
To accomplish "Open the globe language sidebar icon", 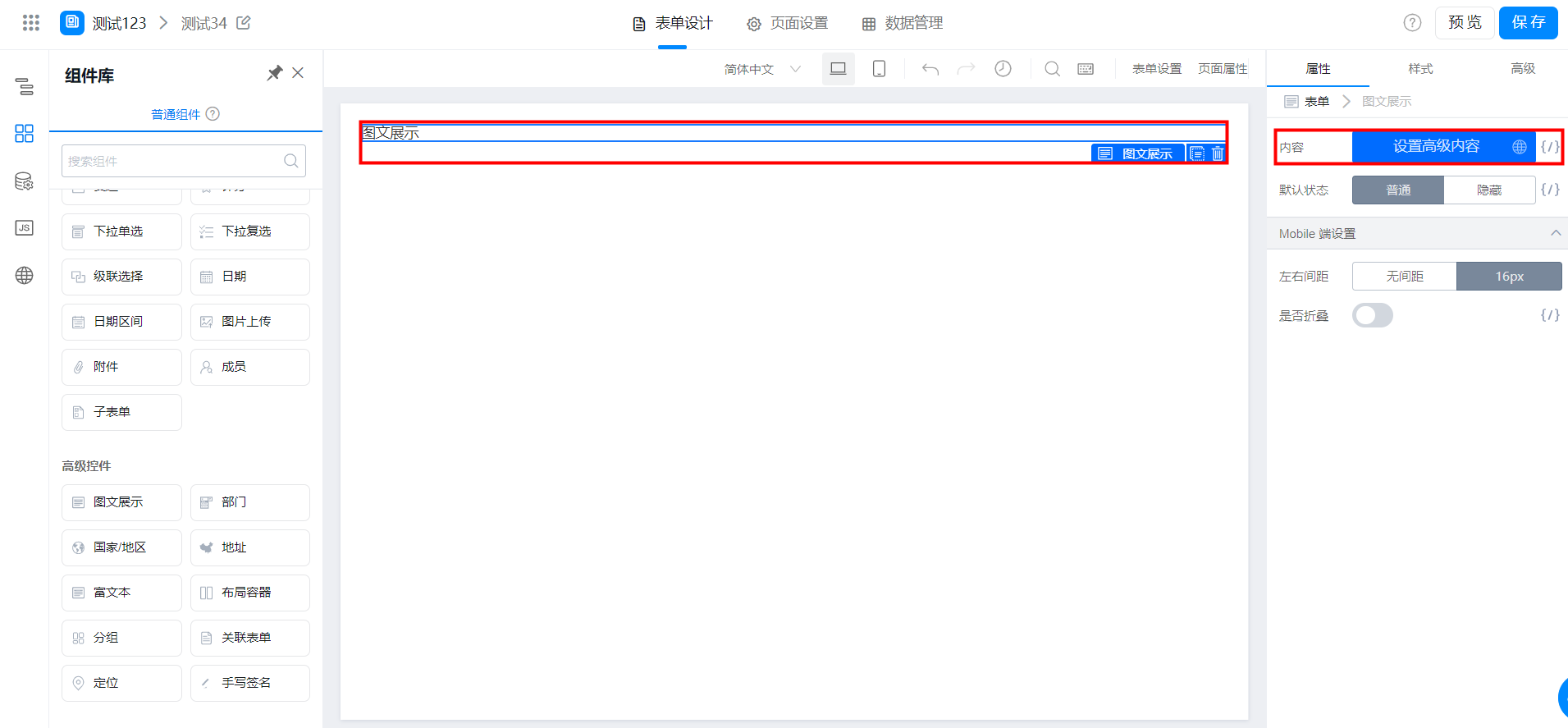I will click(25, 276).
